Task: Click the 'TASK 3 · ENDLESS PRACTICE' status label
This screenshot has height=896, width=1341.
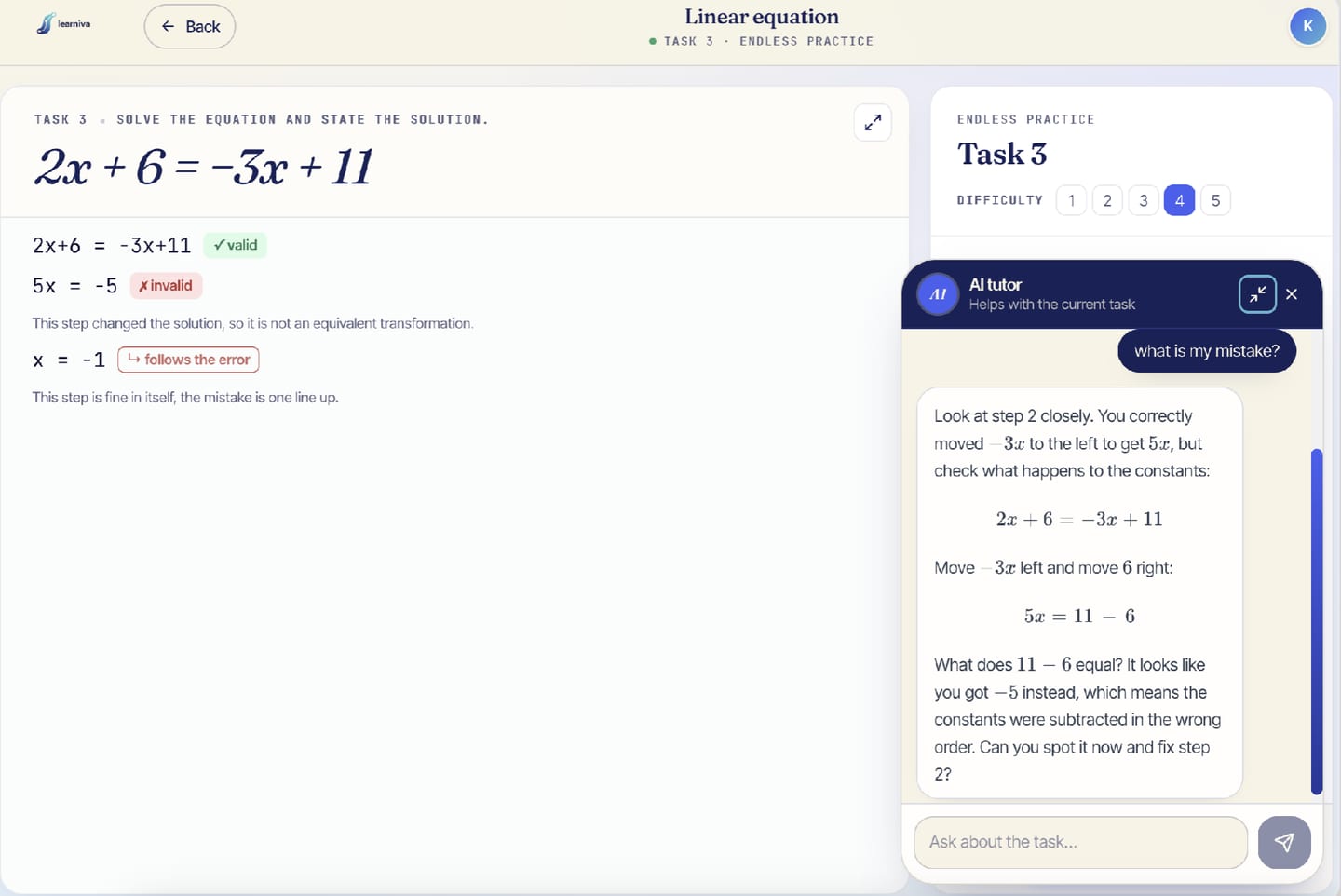Action: [x=761, y=42]
